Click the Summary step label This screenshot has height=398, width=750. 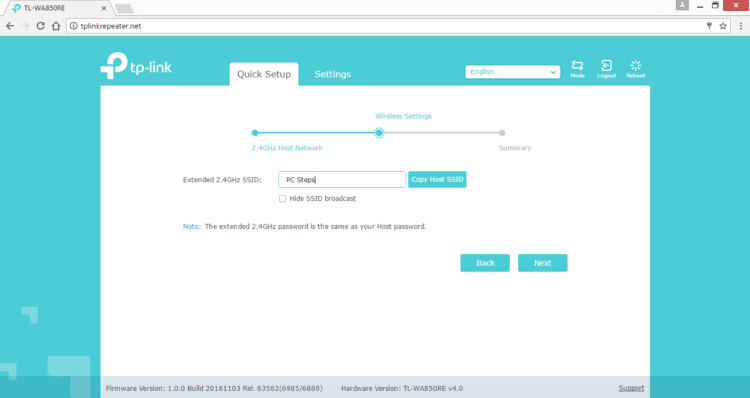click(515, 148)
